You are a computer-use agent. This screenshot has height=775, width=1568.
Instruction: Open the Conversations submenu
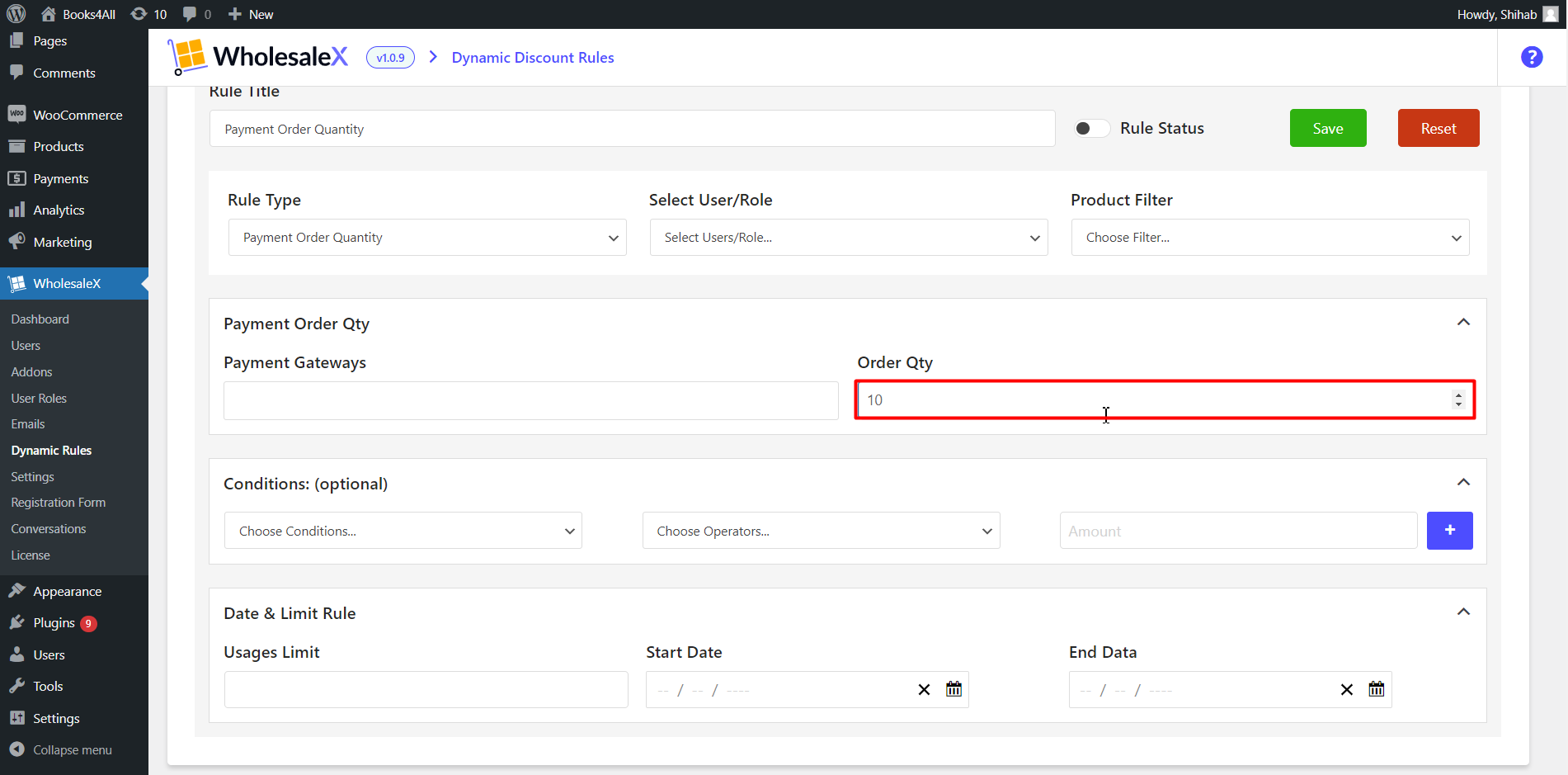49,529
